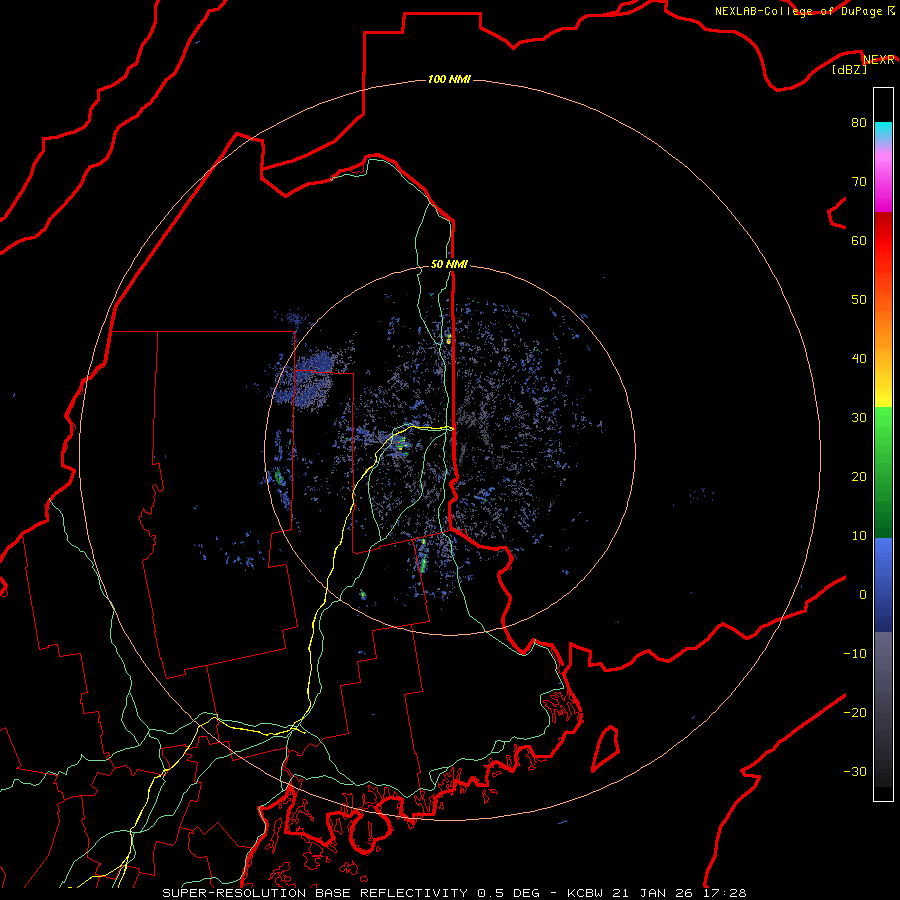Click the 50 NMI range ring label
The height and width of the screenshot is (900, 900).
[449, 264]
